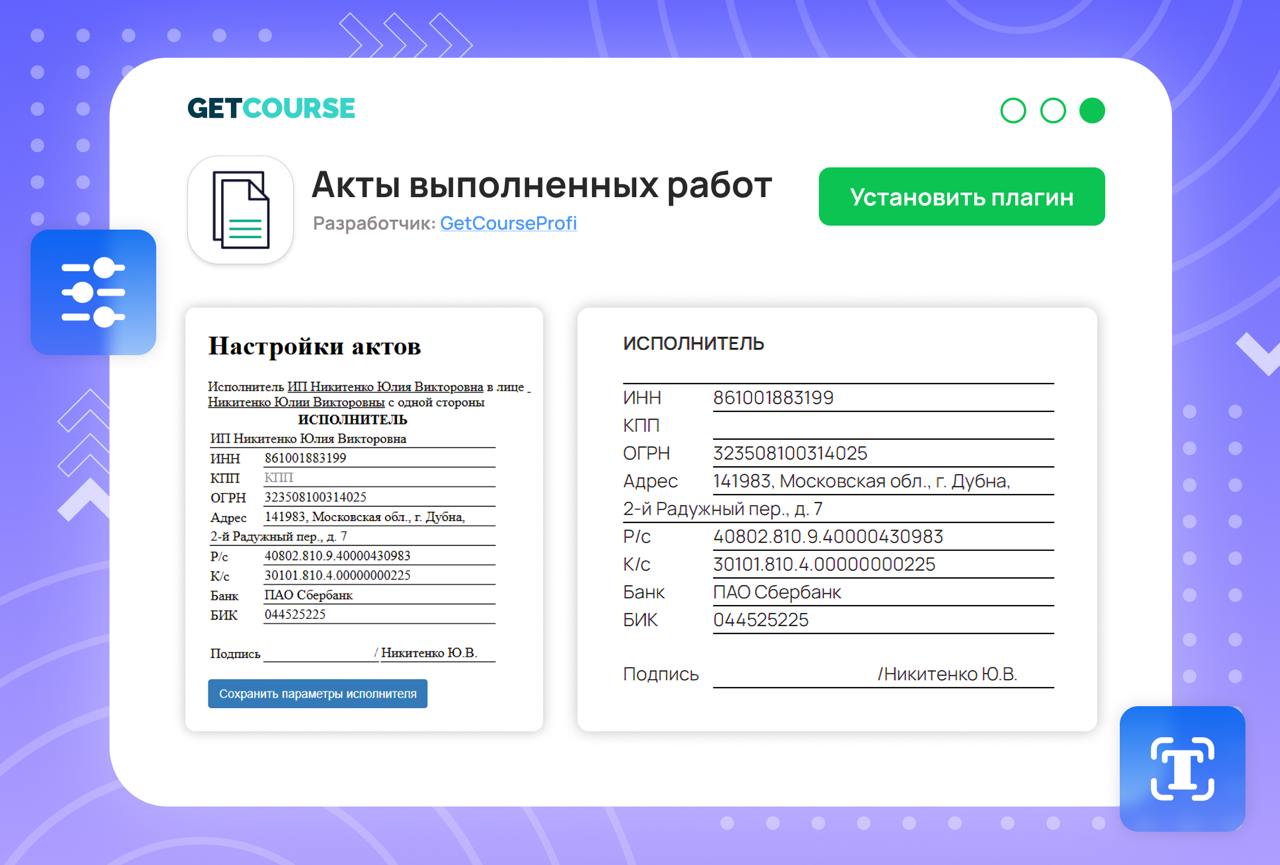This screenshot has width=1280, height=865.
Task: Focus second address line field in Настройки актов
Action: (x=352, y=537)
